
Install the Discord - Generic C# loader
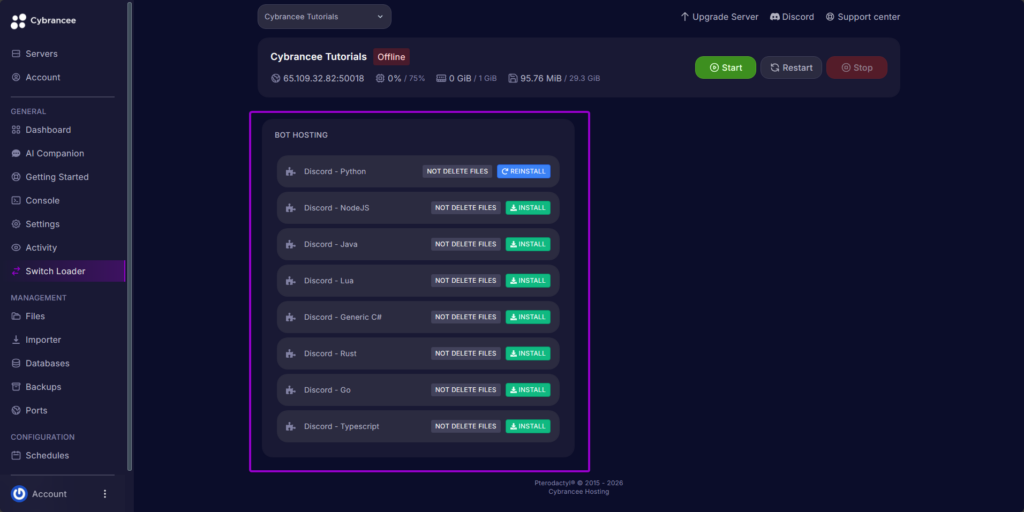pos(528,317)
